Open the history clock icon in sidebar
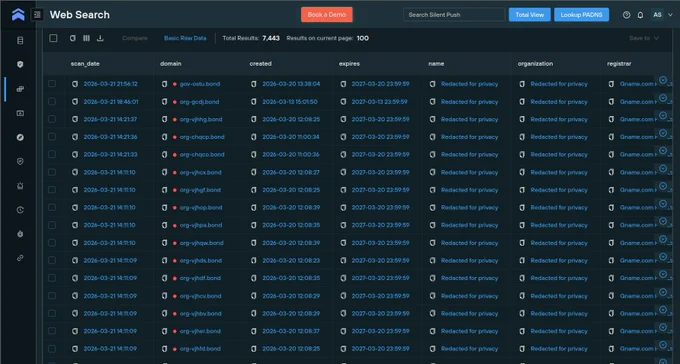The image size is (680, 364). (x=20, y=210)
